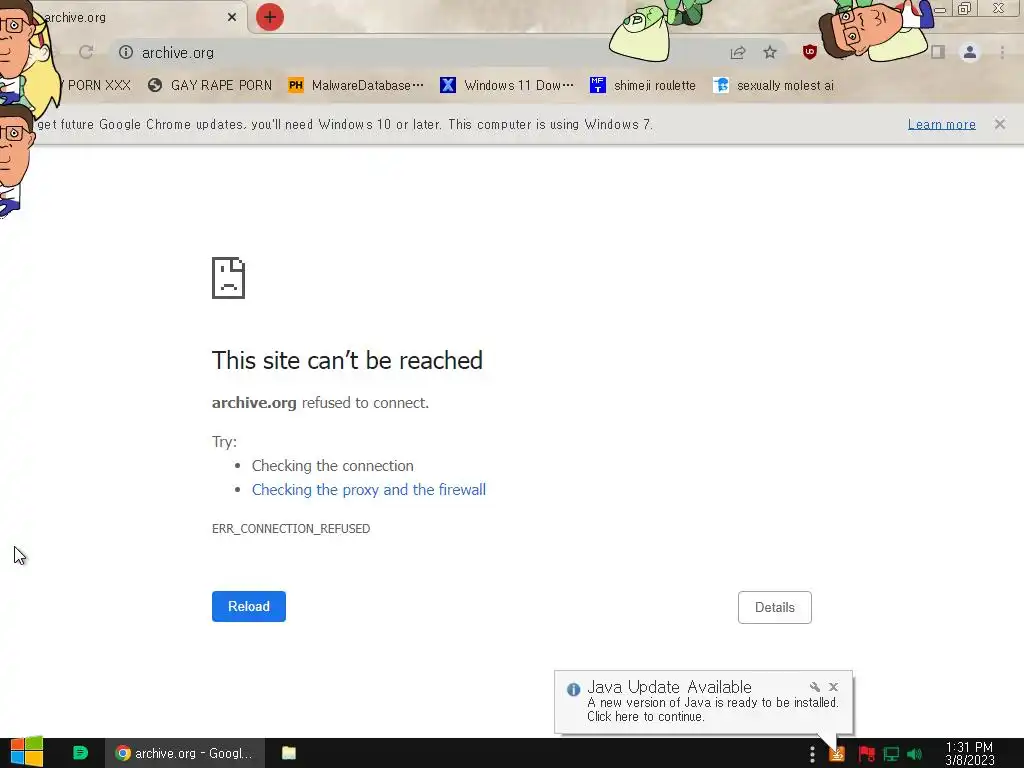Open the Chrome profile avatar icon
Screen dimensions: 1024x768
pos(970,52)
